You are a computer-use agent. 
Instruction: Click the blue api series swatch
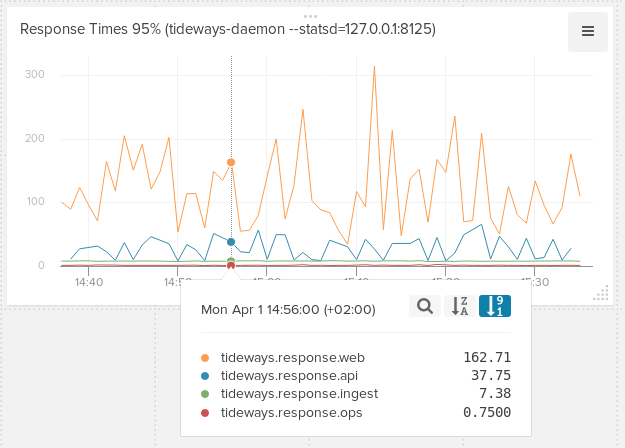coord(205,376)
